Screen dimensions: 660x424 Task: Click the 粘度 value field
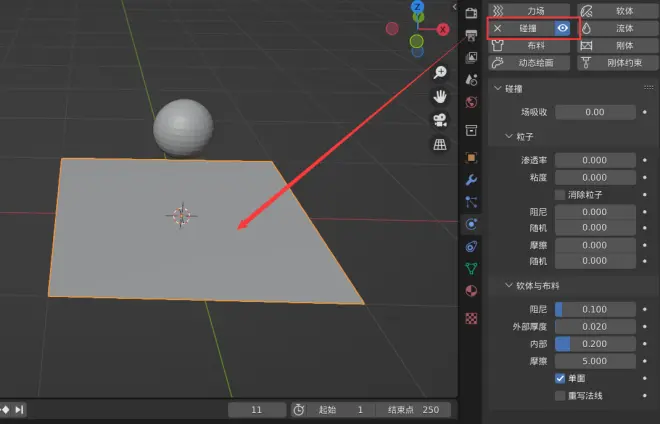pyautogui.click(x=595, y=177)
